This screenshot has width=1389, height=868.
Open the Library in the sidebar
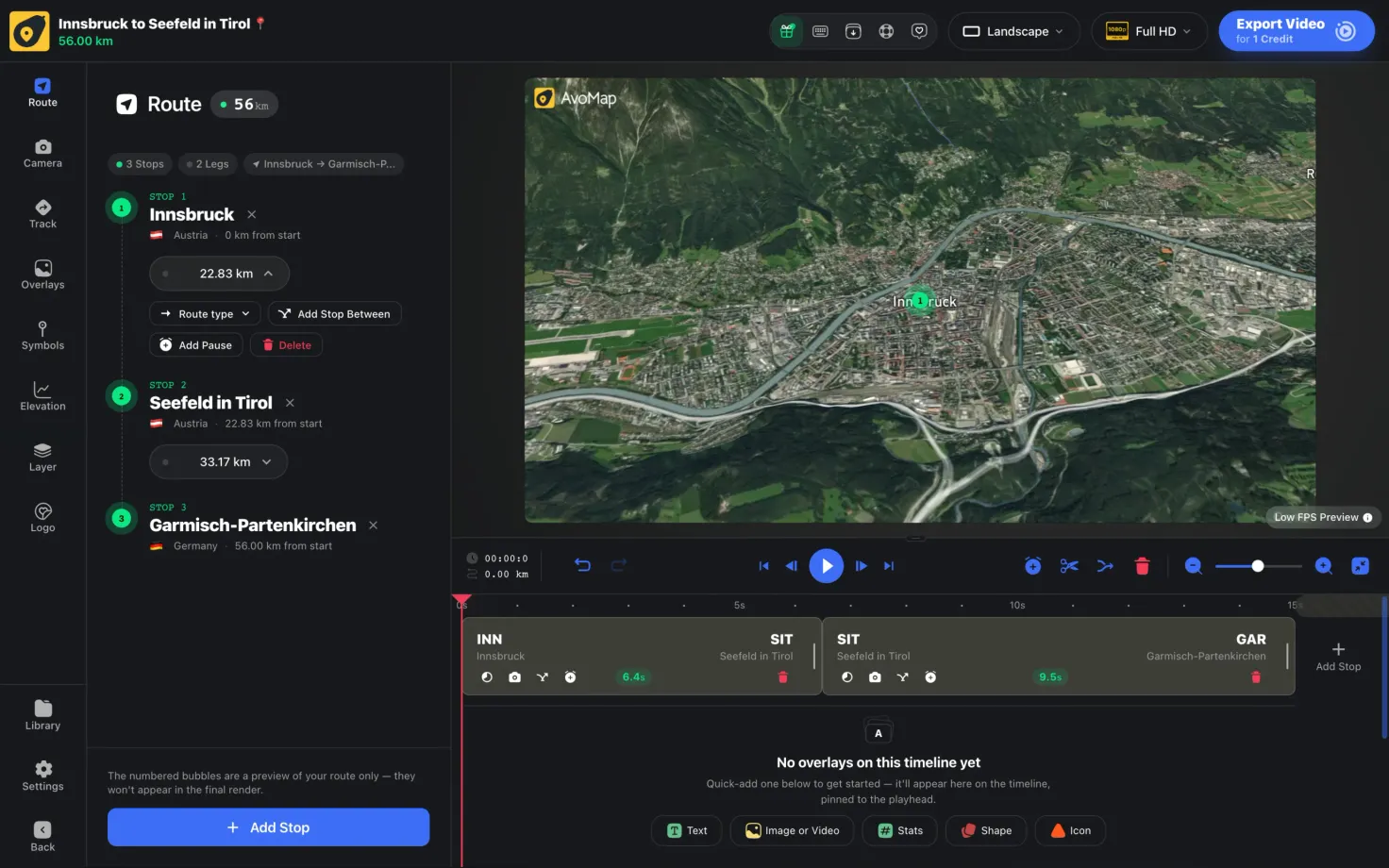(42, 715)
